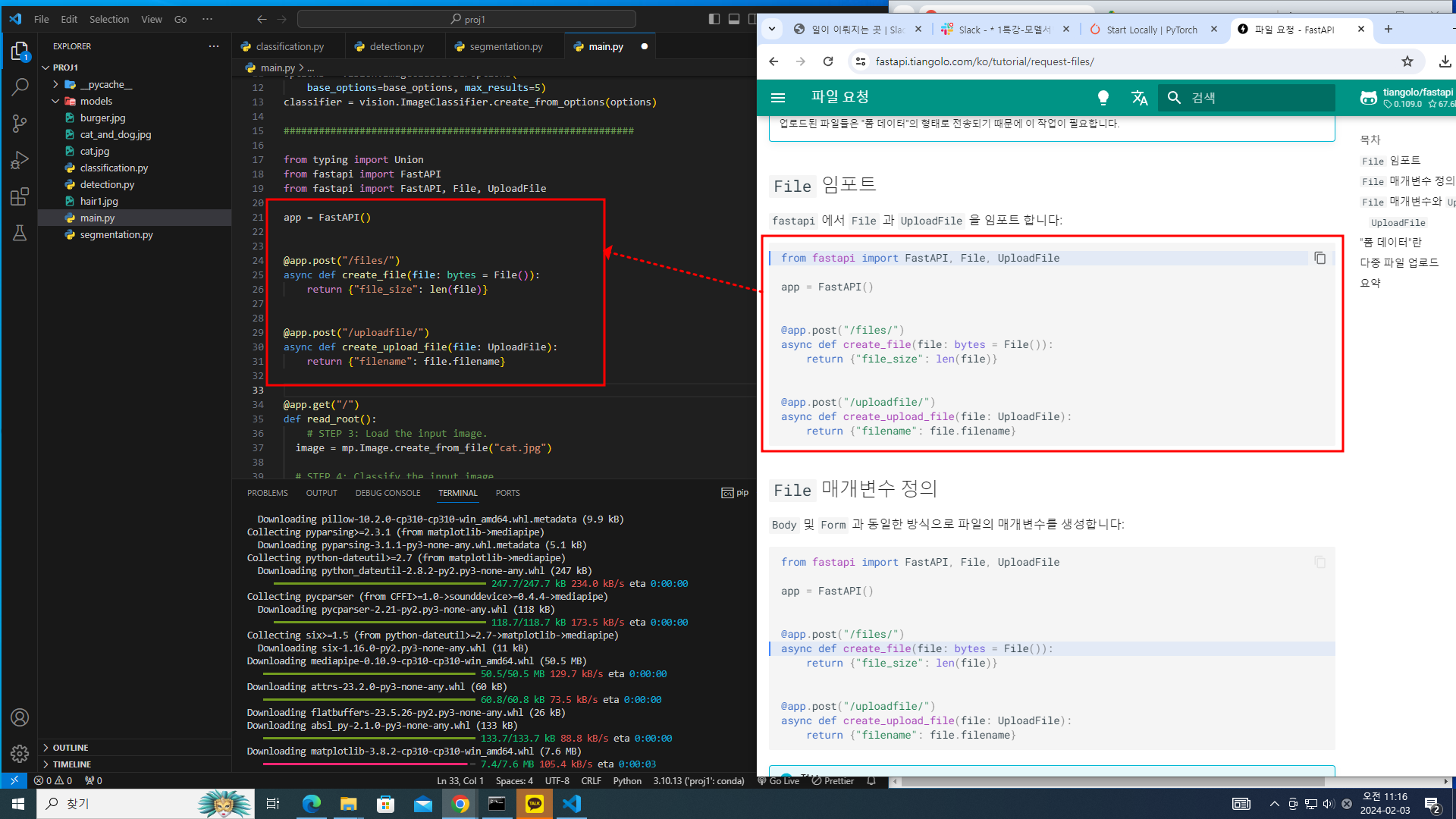Click the language translate icon on FastAPI docs

[1139, 98]
